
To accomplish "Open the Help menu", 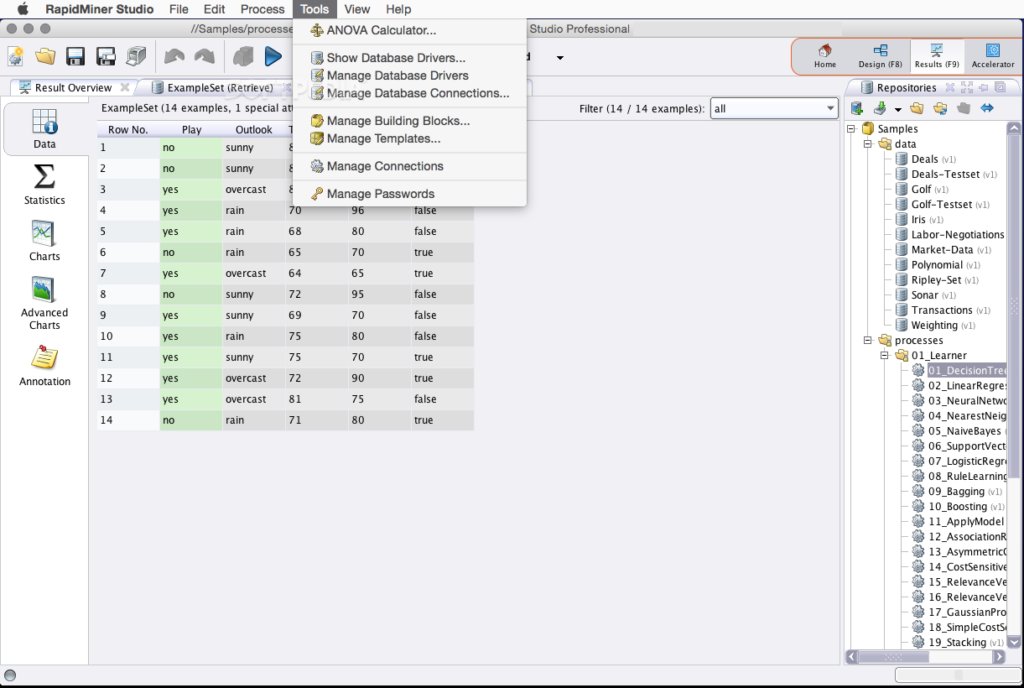I will pyautogui.click(x=398, y=9).
